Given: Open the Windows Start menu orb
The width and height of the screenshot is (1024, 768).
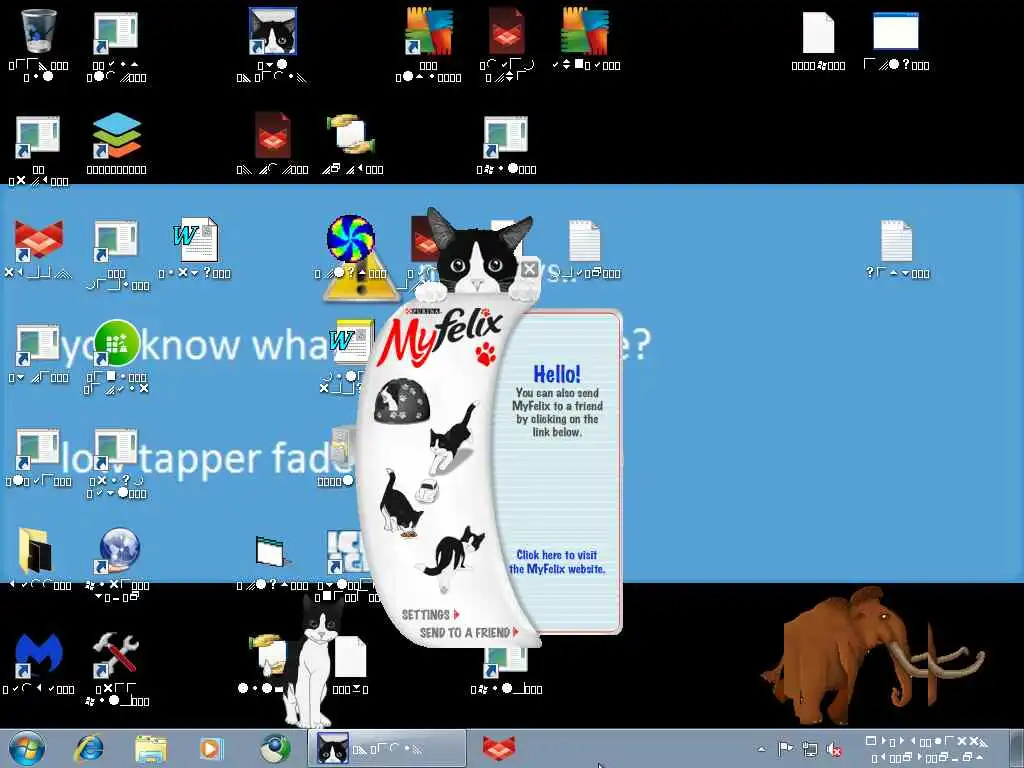Looking at the screenshot, I should [x=27, y=748].
